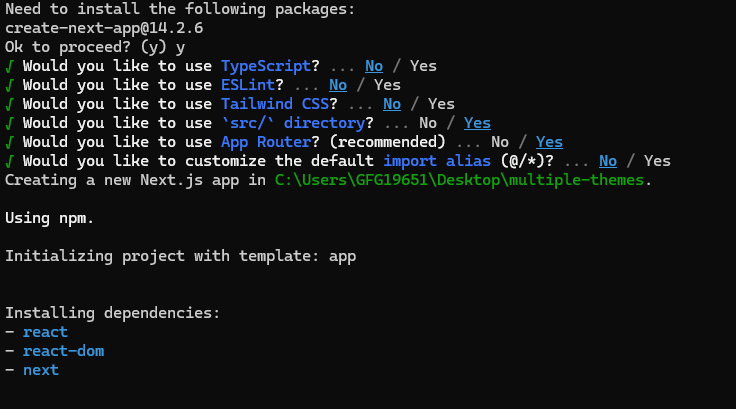Screen dimensions: 736x409
Task: Pick the underlined Yes for src/ directory
Action: point(477,123)
